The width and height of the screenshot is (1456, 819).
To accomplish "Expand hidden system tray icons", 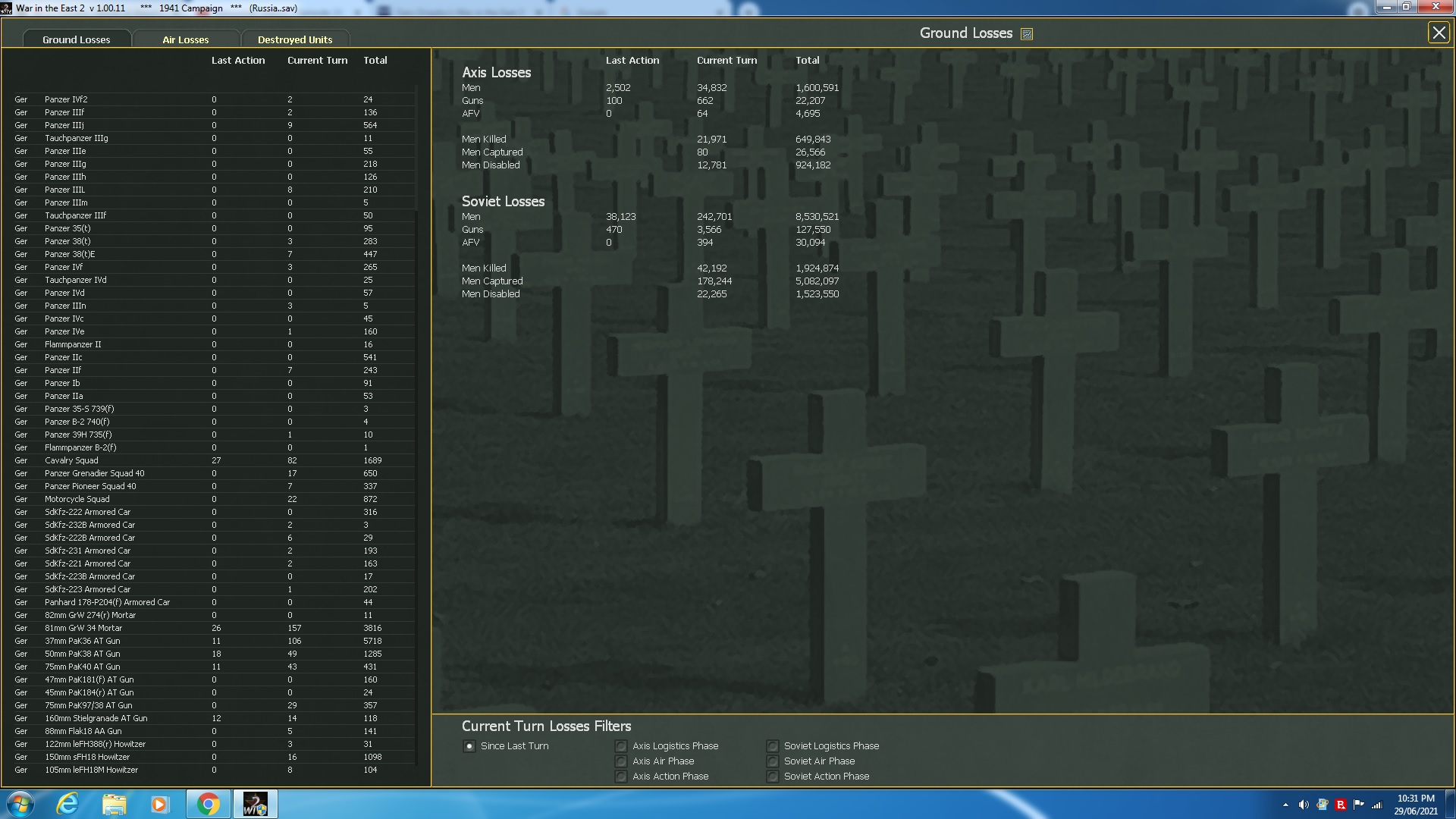I will click(1287, 804).
